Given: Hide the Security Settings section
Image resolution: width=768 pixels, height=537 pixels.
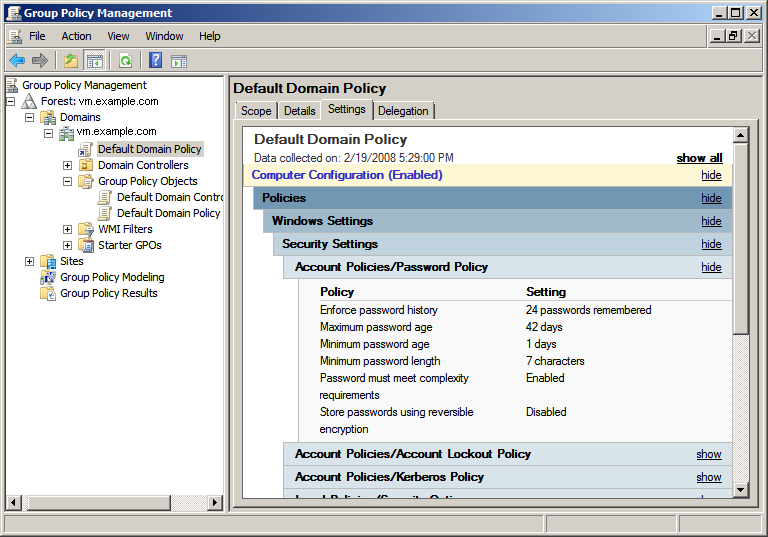Looking at the screenshot, I should 711,244.
